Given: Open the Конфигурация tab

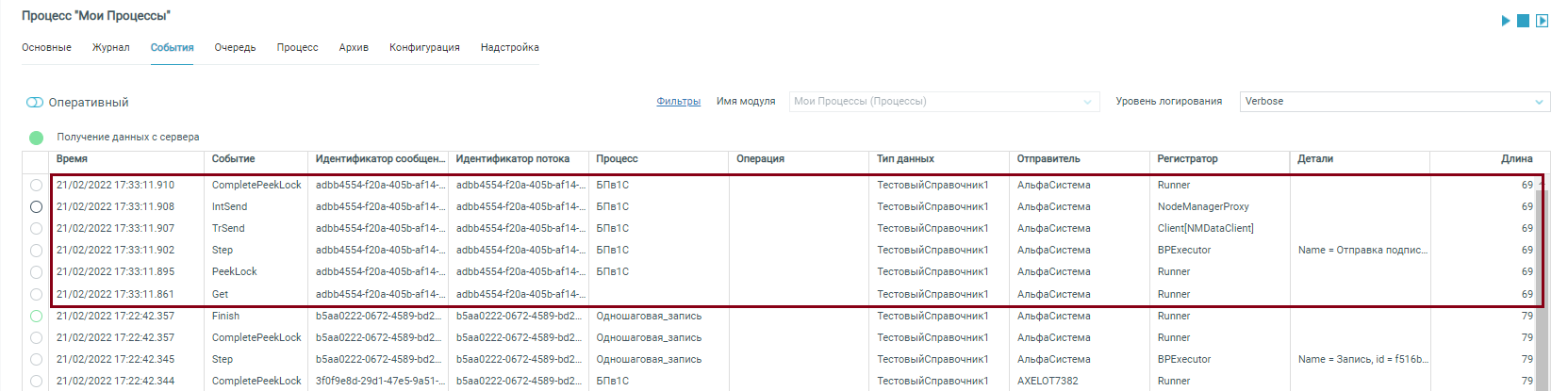Looking at the screenshot, I should click(x=424, y=47).
